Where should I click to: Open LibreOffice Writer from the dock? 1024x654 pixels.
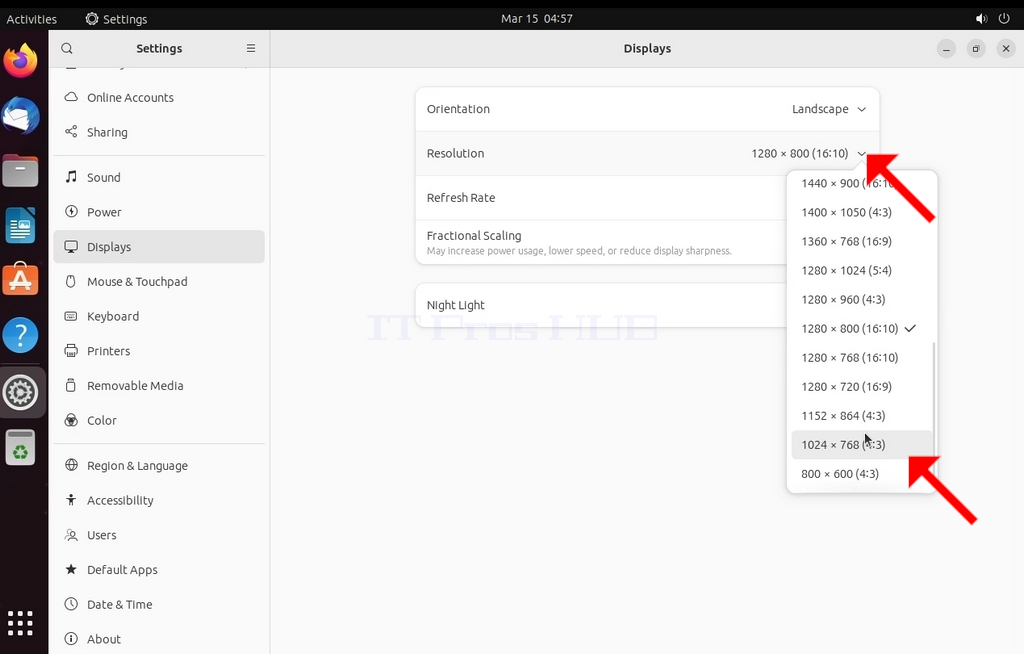[21, 225]
